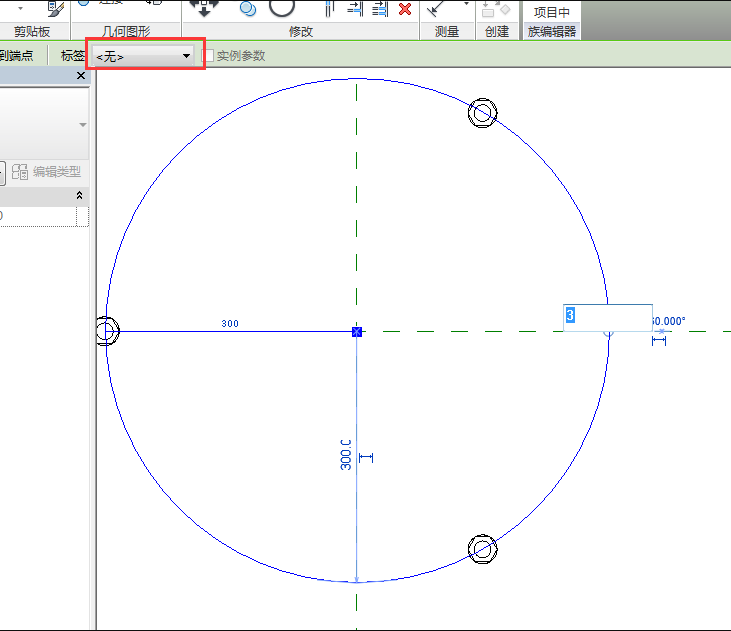Open the 标签 <无> dropdown

point(145,56)
